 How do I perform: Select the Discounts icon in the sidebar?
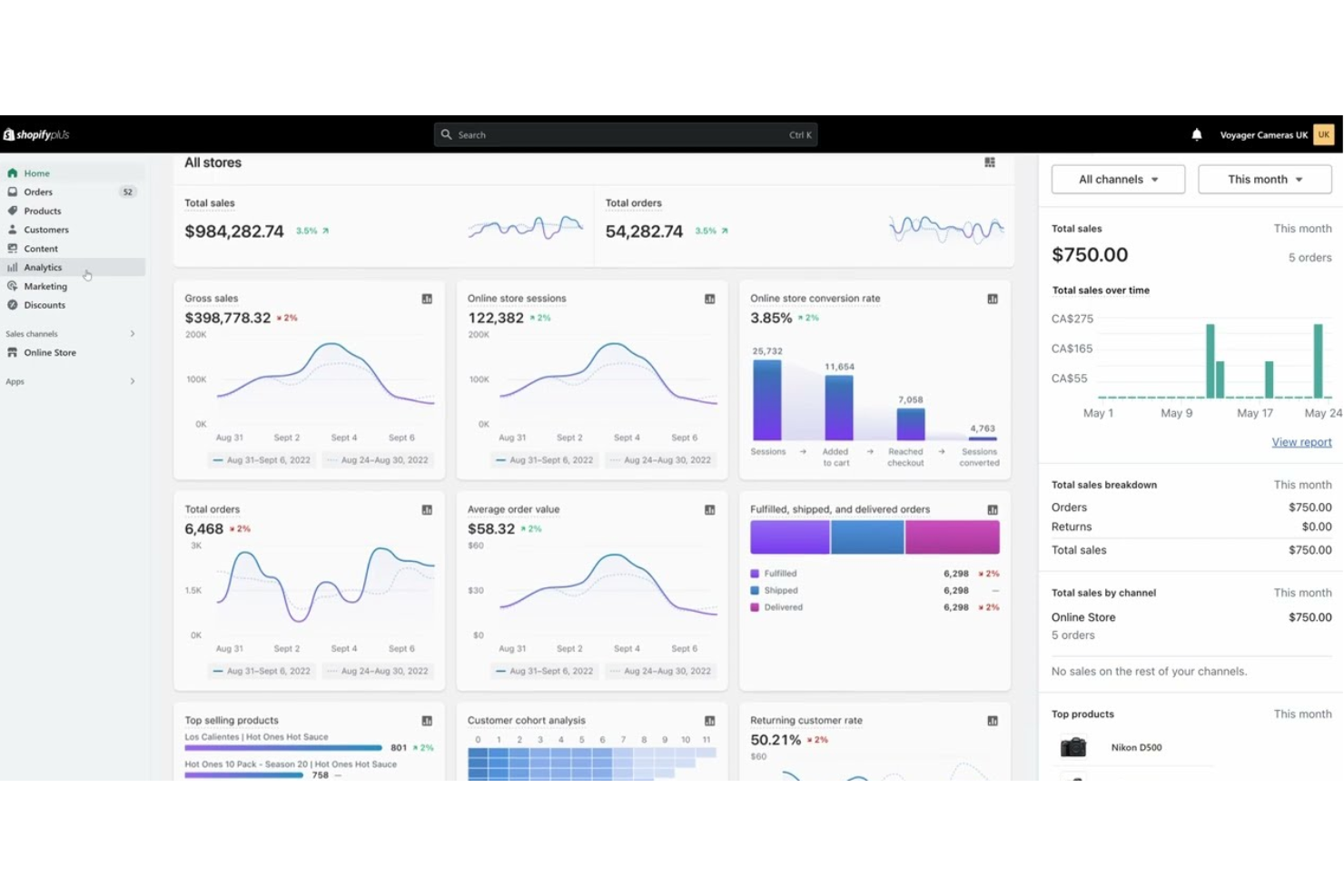tap(13, 305)
